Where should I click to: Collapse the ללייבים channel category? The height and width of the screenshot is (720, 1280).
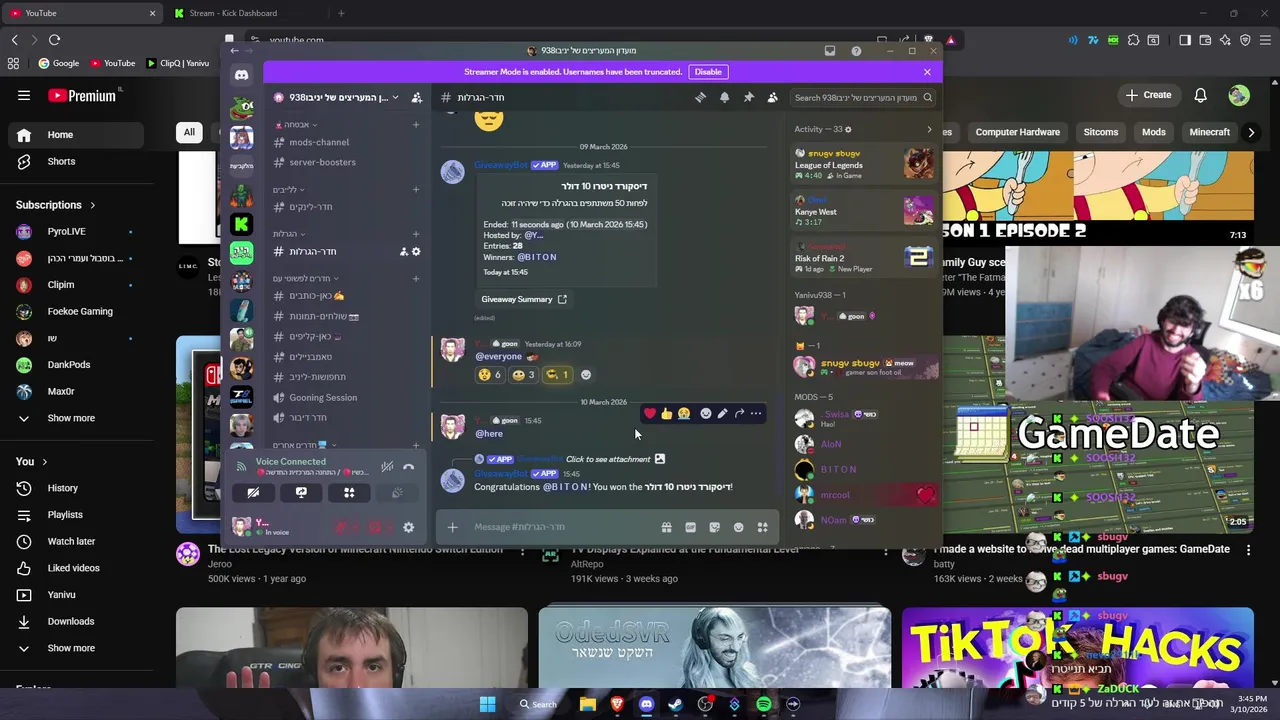click(288, 190)
